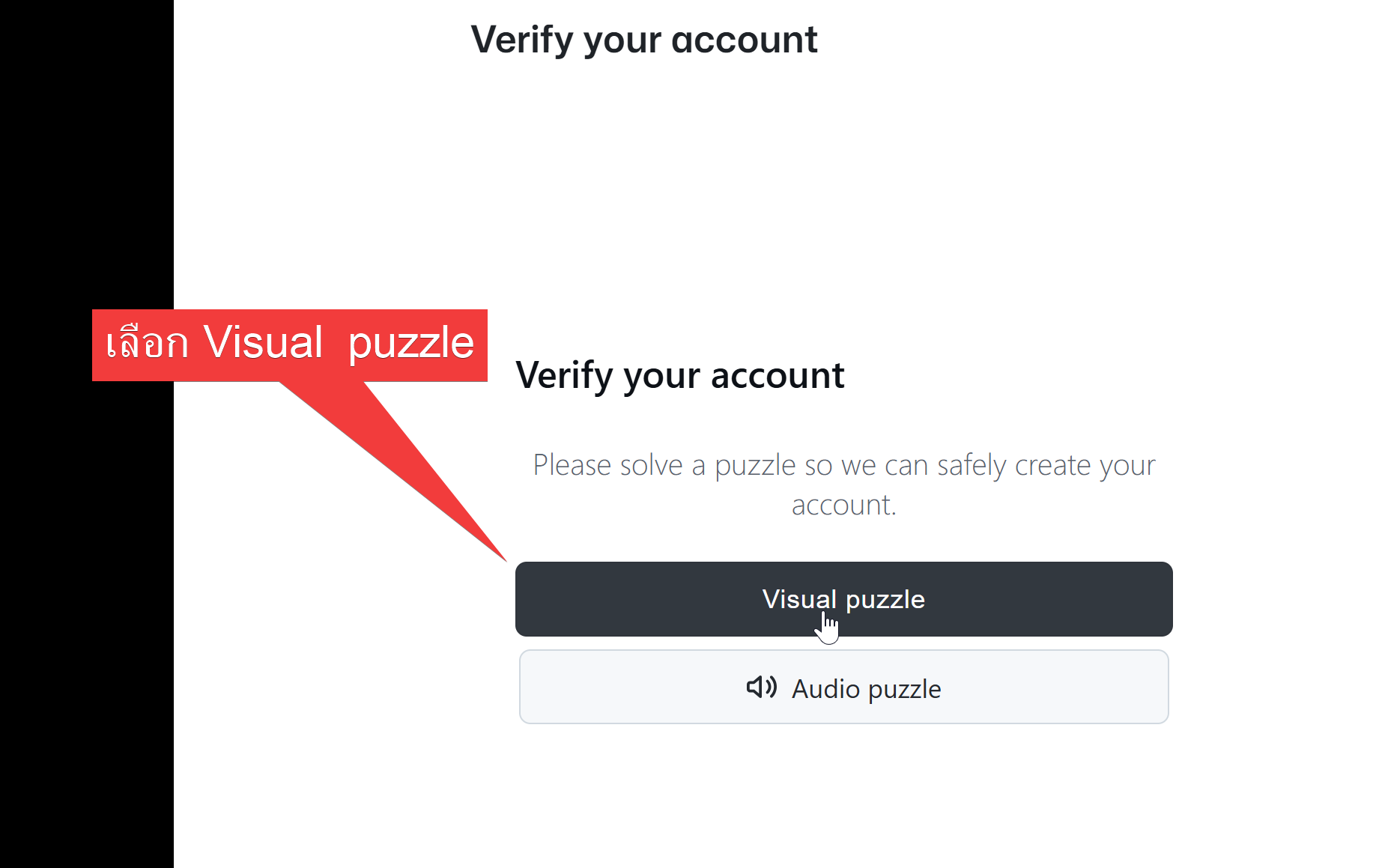1376x868 pixels.
Task: Click the bold "Verify your account" heading above description
Action: pyautogui.click(x=679, y=375)
